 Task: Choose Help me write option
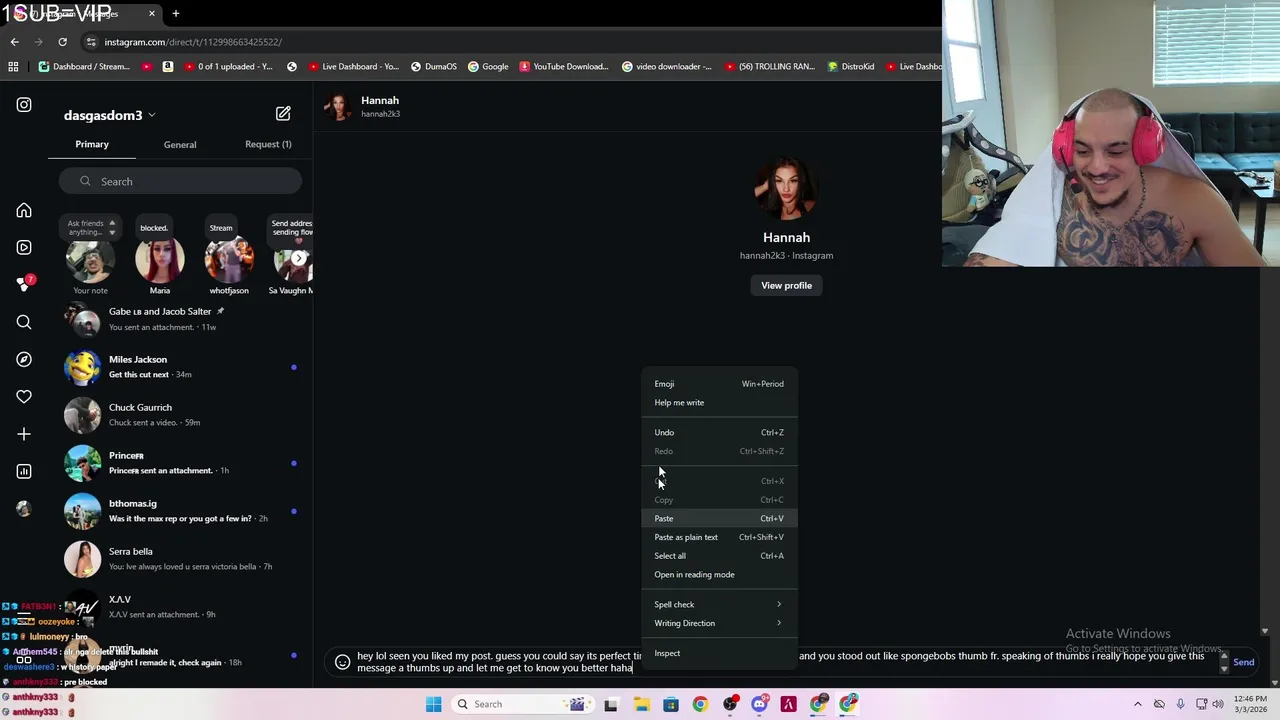(719, 402)
